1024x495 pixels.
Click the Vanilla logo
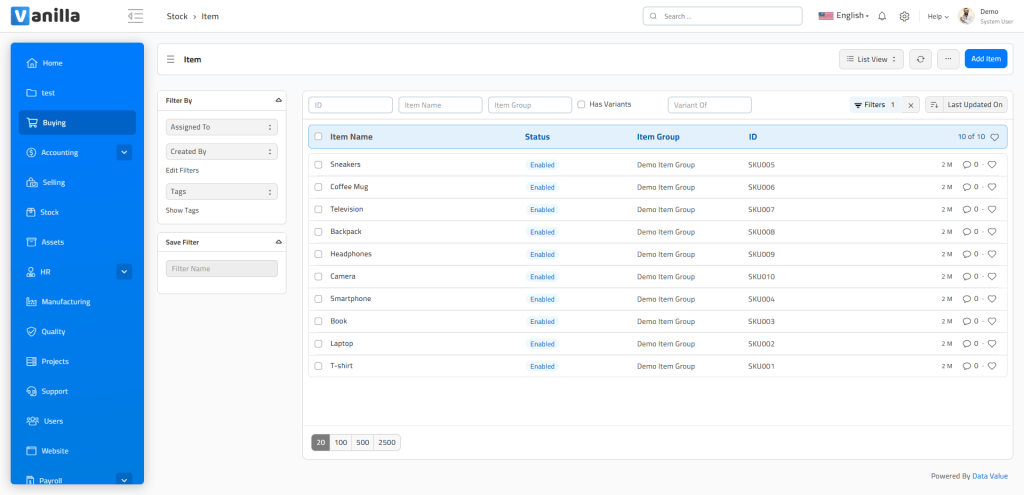coord(46,16)
